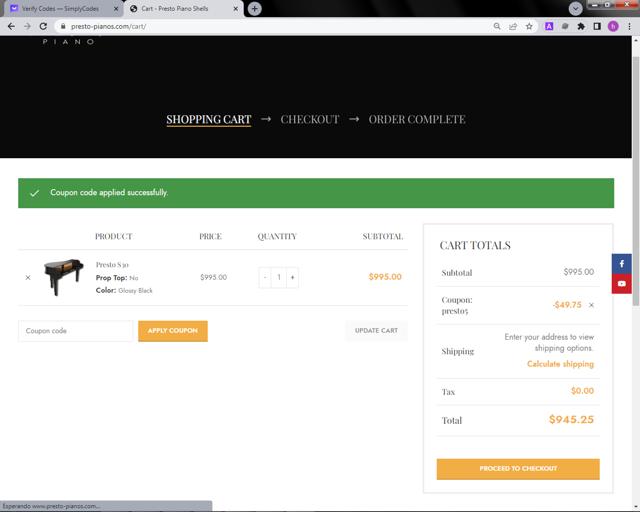The image size is (640, 512).
Task: Open the Presto S30 product link
Action: click(112, 265)
